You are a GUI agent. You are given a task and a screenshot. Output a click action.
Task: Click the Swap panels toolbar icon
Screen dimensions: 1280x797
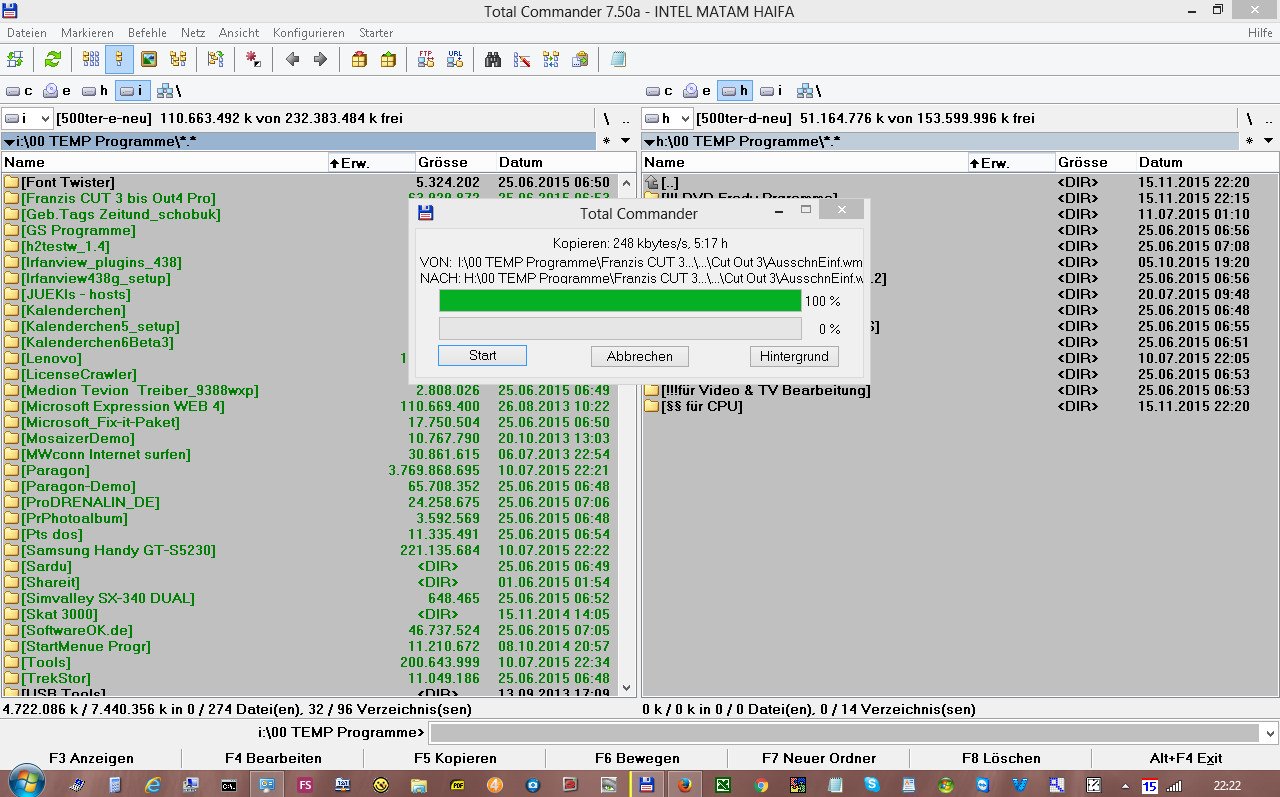click(x=215, y=59)
